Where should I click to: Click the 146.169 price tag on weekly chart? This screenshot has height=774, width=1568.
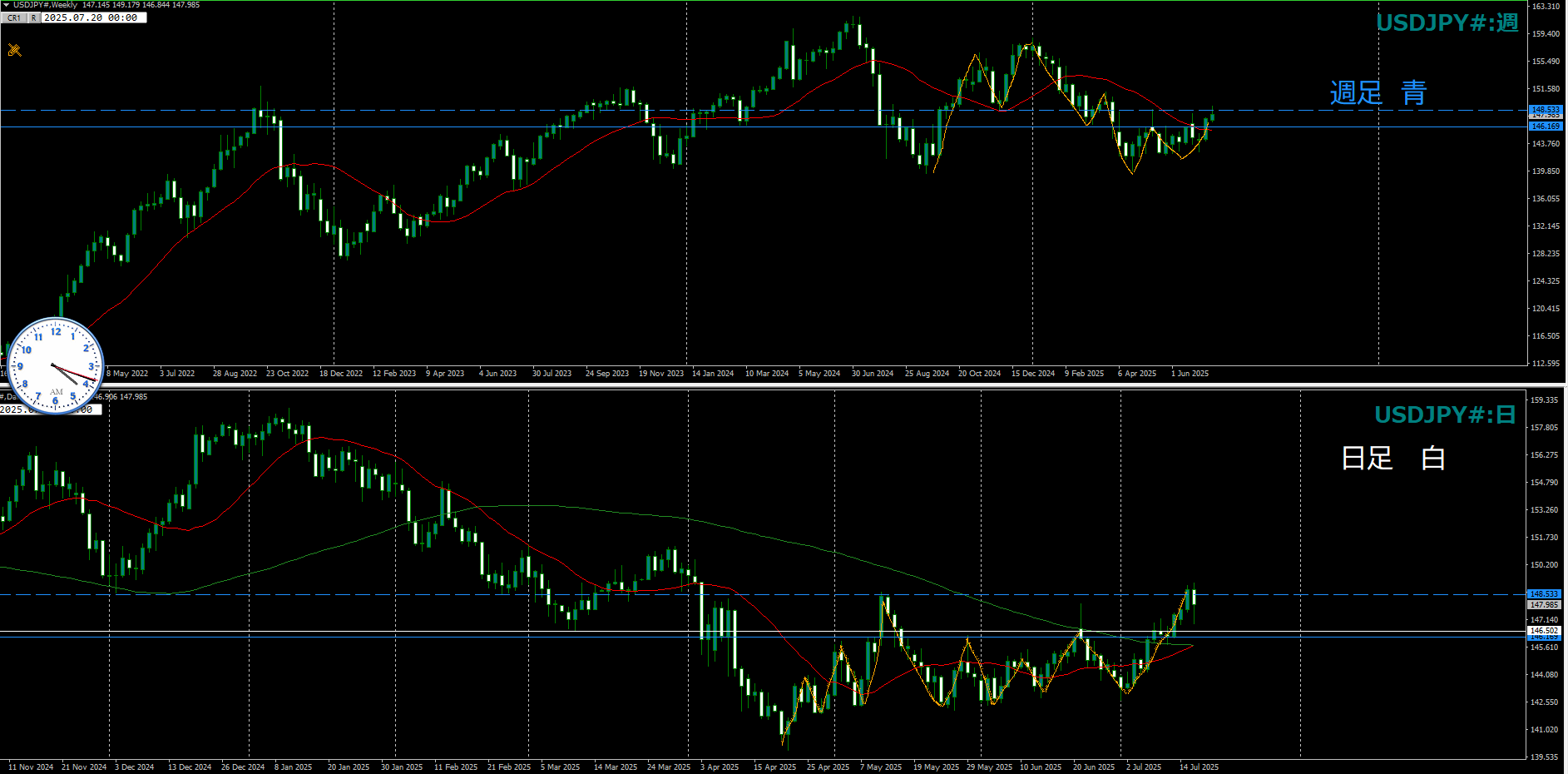(x=1546, y=127)
